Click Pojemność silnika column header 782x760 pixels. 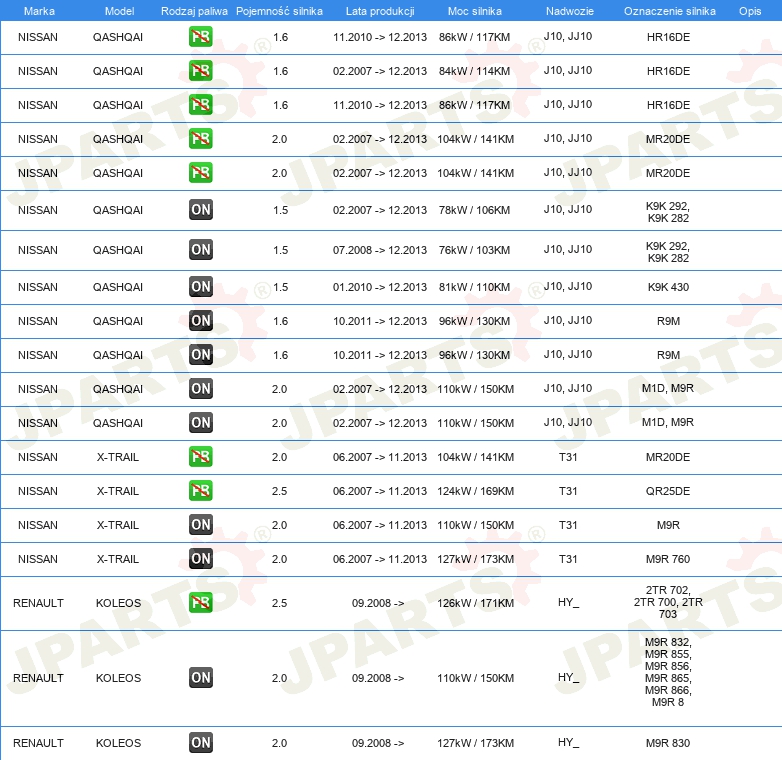279,11
